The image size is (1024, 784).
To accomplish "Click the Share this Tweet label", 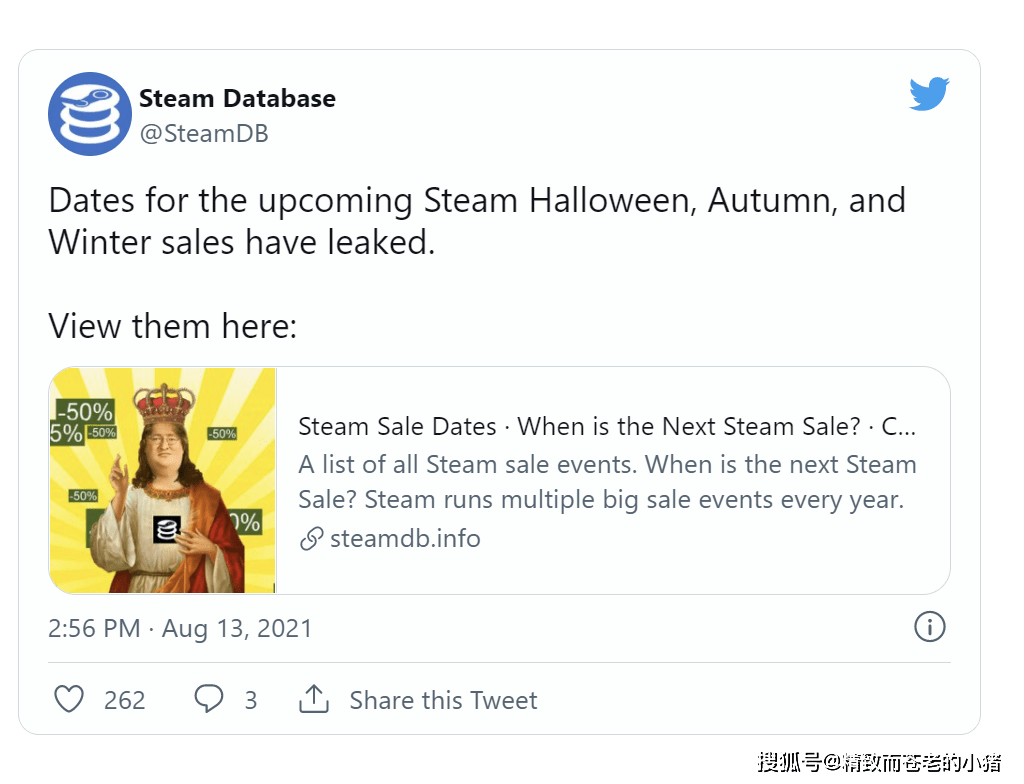I will 443,700.
